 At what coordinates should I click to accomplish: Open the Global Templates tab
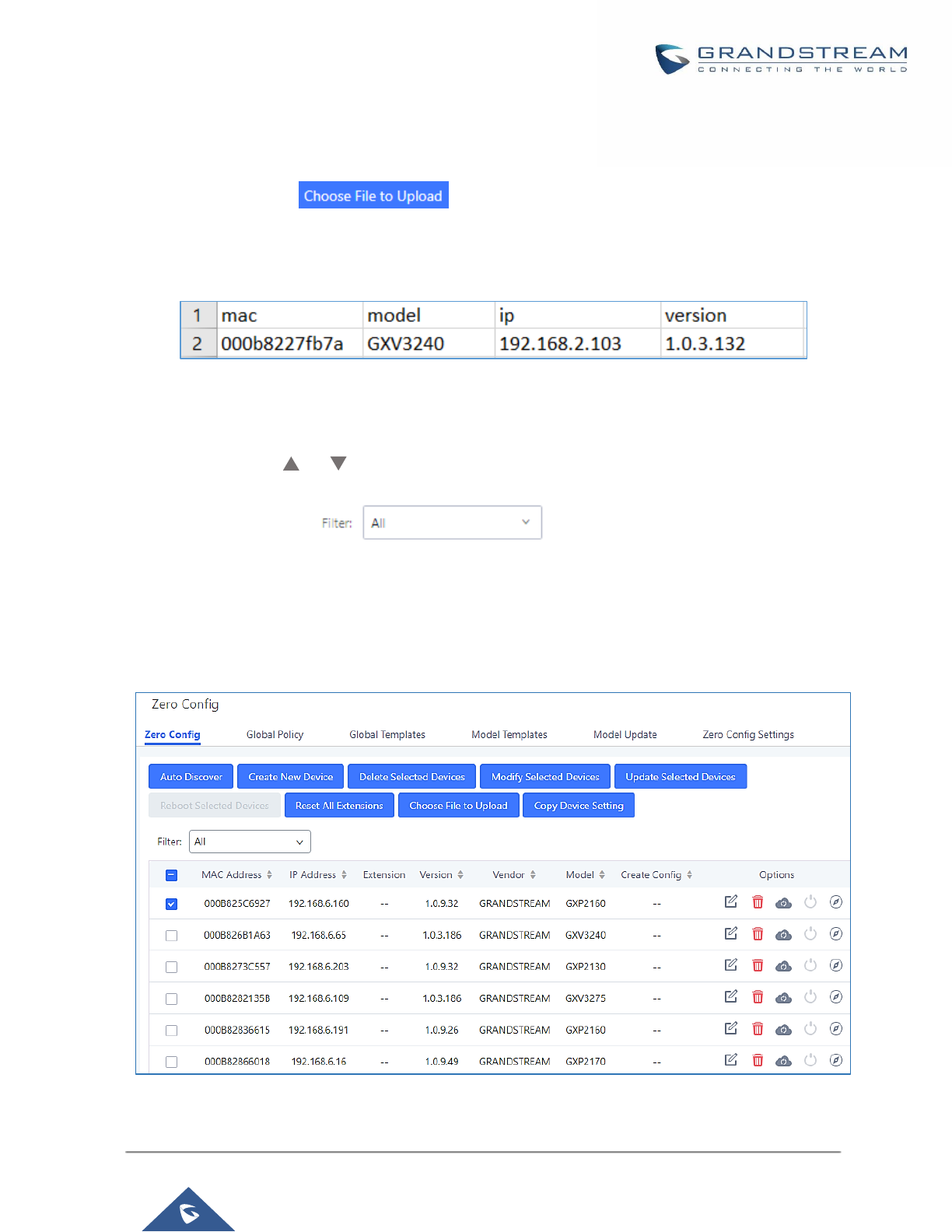387,734
